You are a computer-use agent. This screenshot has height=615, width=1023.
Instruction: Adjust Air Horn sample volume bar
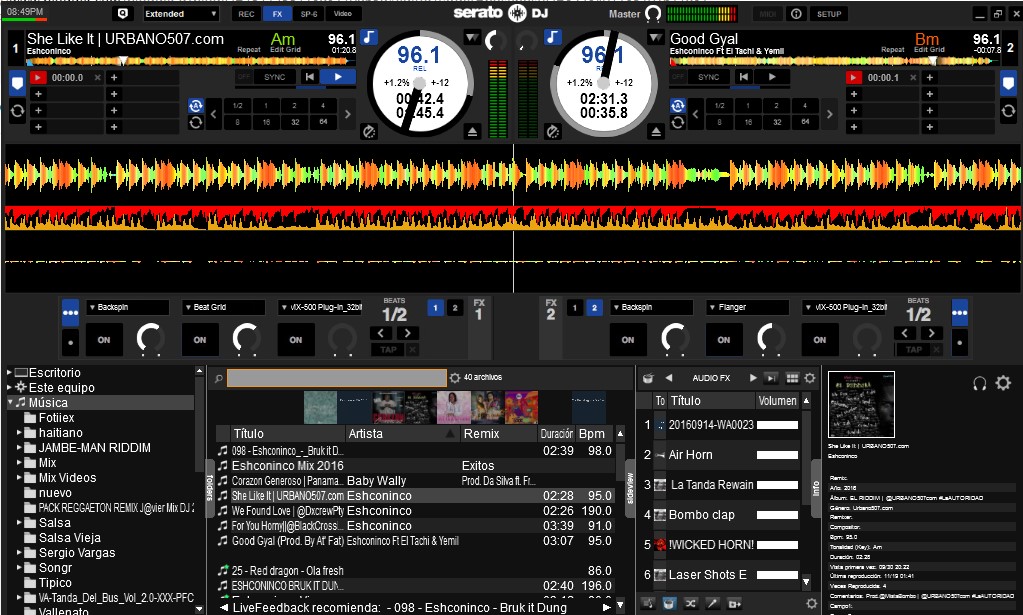(777, 455)
